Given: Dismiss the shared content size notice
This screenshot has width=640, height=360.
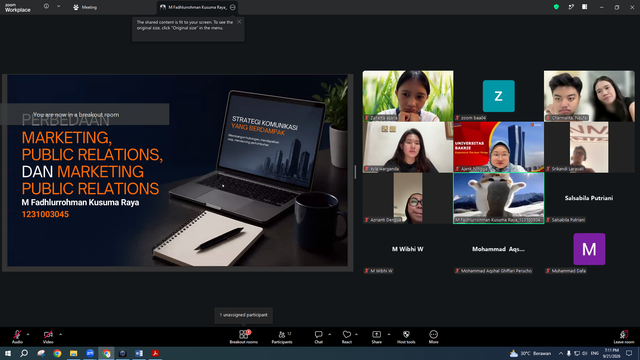Looking at the screenshot, I should coord(239,22).
